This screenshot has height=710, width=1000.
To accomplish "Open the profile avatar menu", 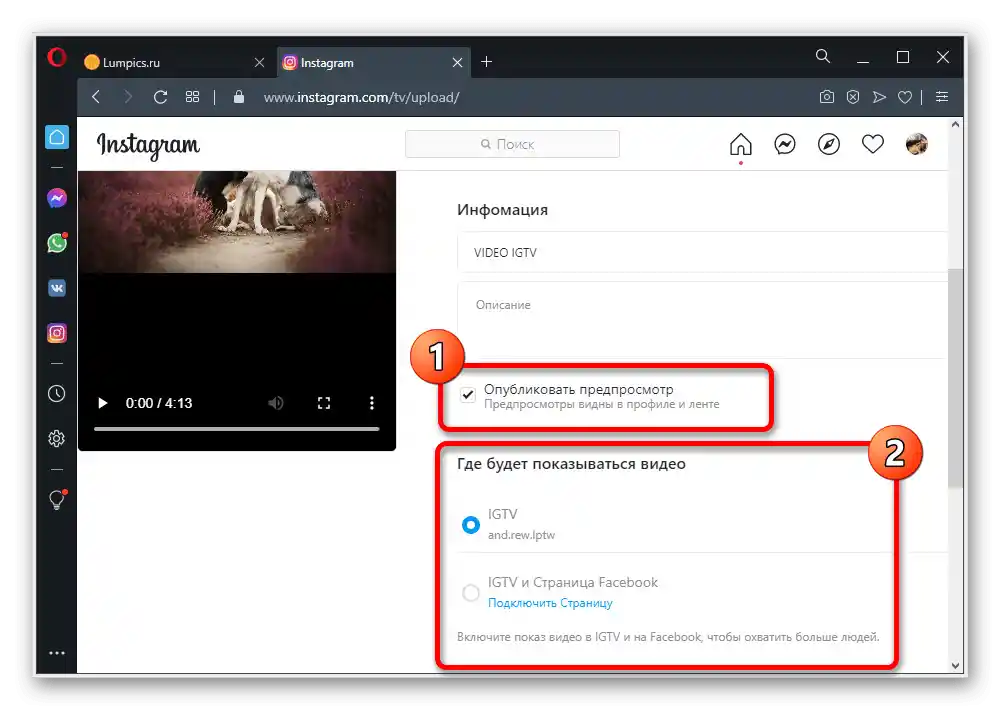I will (x=916, y=144).
